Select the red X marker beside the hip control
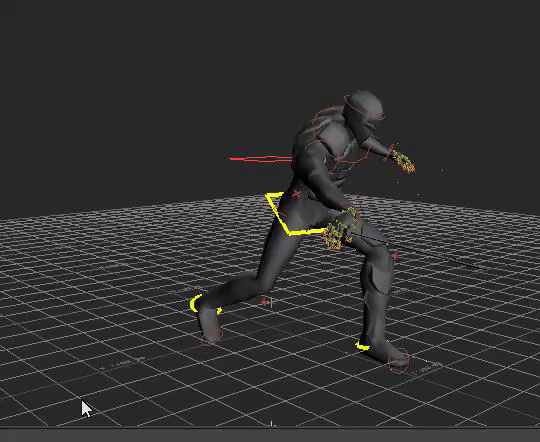The height and width of the screenshot is (442, 540). 296,194
